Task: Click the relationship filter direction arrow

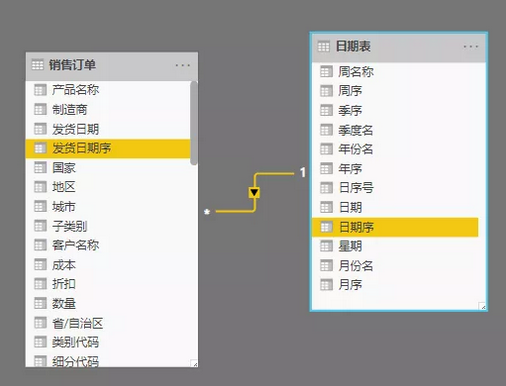Action: [254, 193]
